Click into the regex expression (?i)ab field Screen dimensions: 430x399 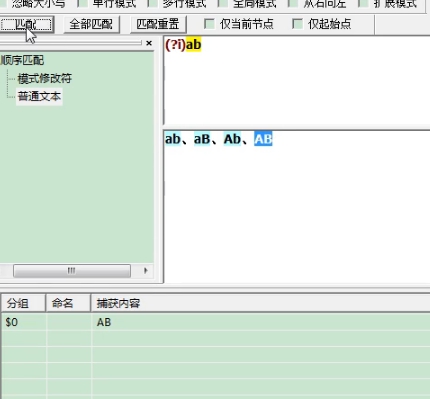(297, 80)
